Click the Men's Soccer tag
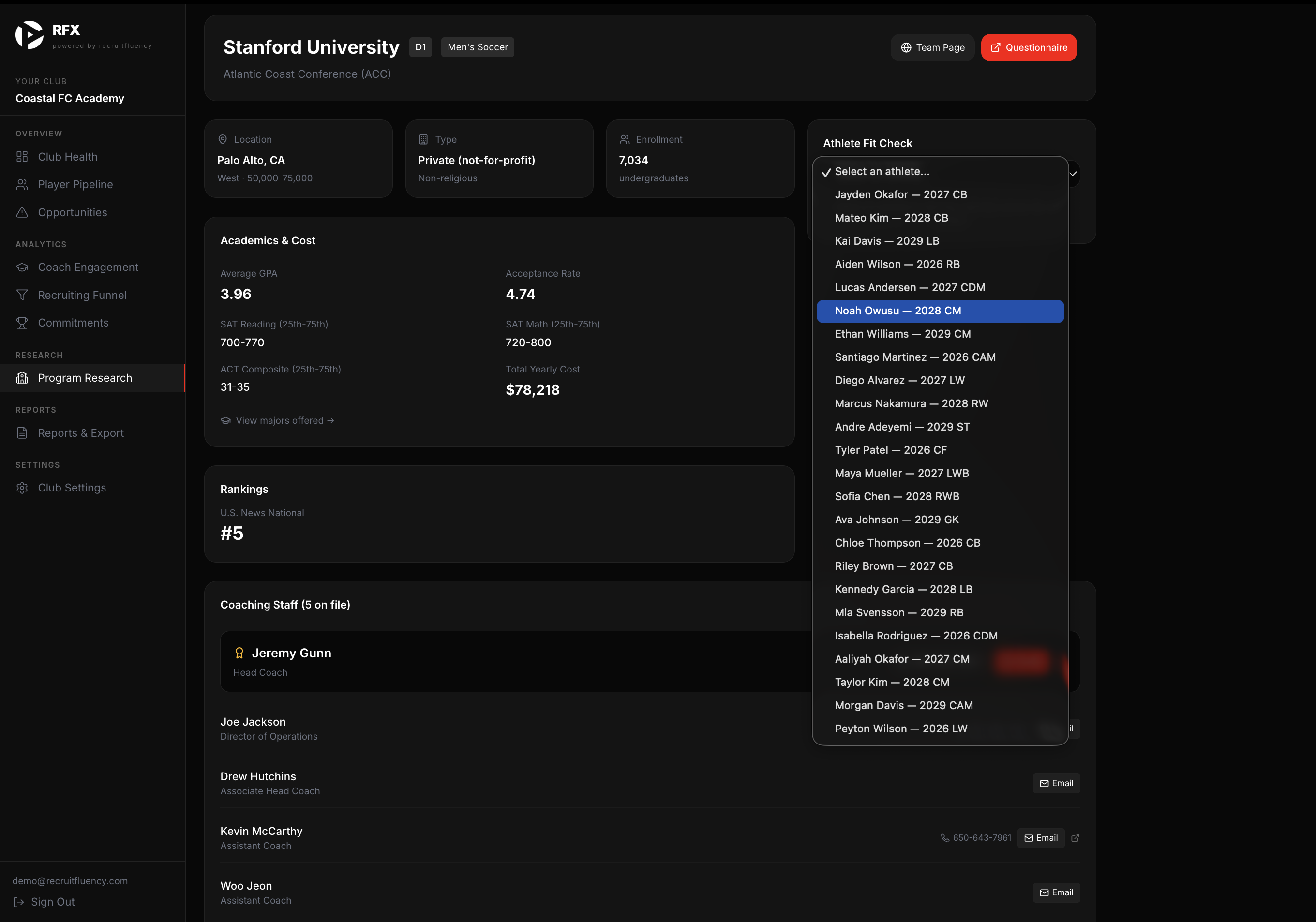This screenshot has height=922, width=1316. coord(478,47)
